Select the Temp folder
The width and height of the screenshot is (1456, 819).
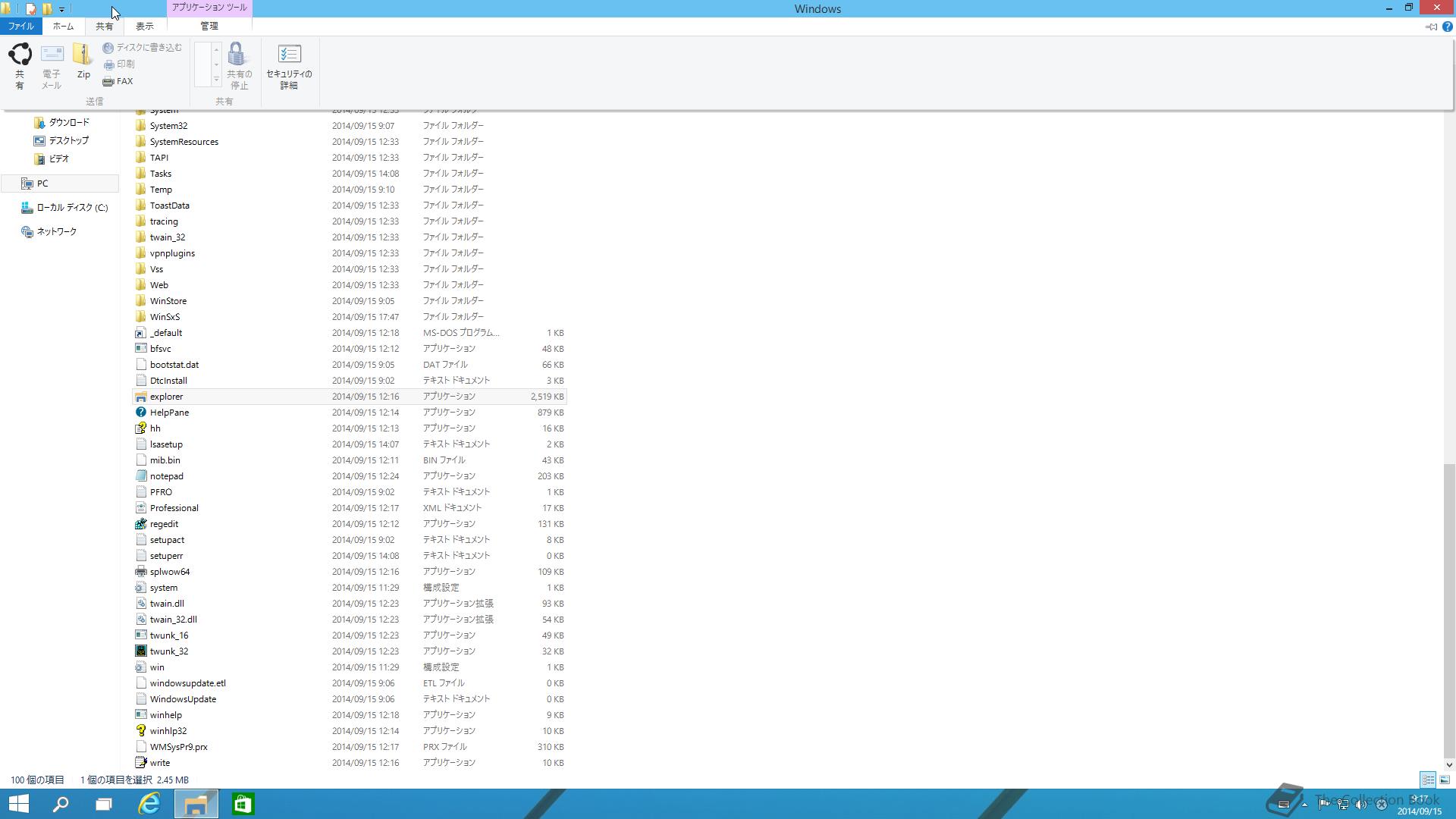[x=350, y=190]
